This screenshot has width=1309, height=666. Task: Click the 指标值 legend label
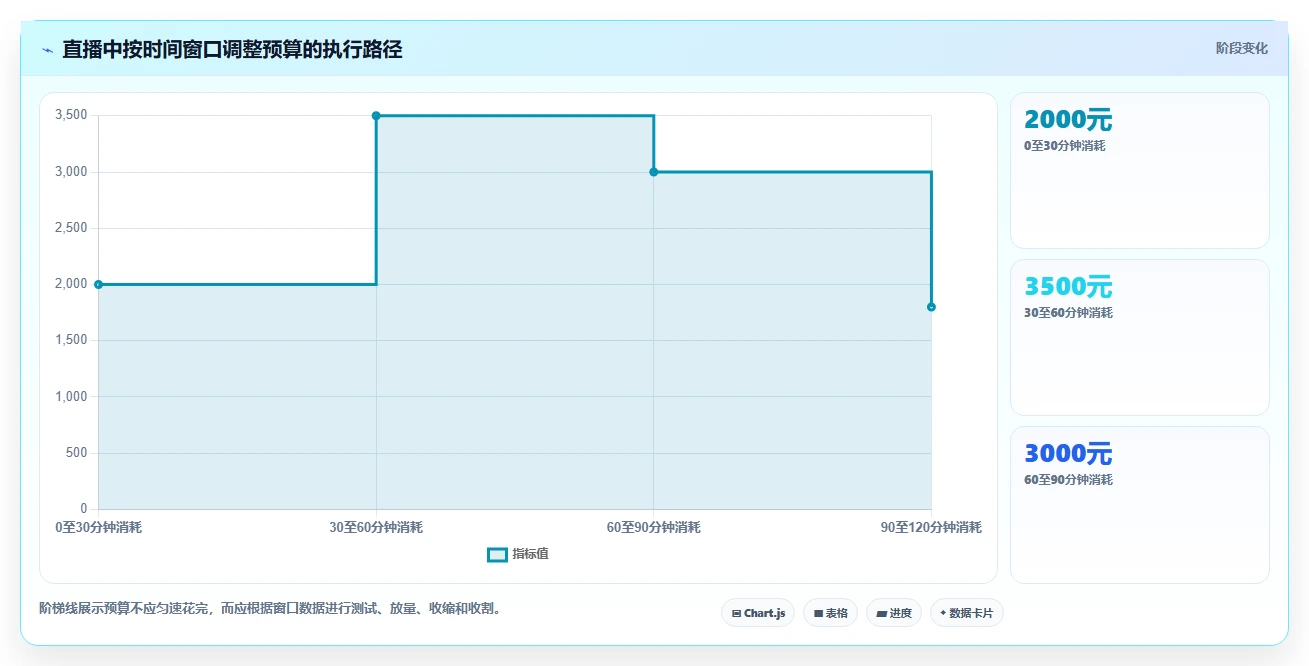[x=530, y=555]
